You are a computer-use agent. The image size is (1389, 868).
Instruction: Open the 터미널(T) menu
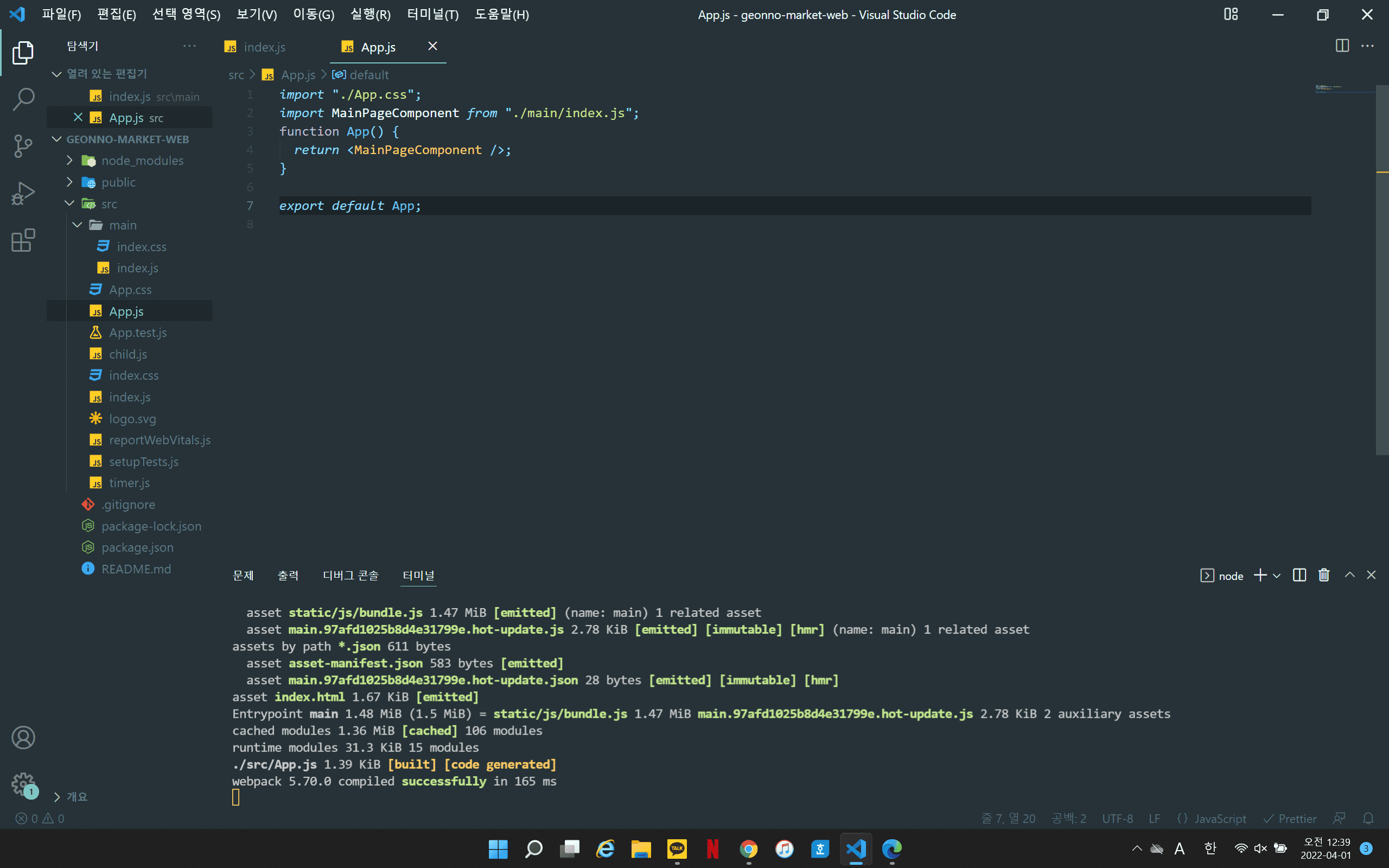(x=432, y=14)
